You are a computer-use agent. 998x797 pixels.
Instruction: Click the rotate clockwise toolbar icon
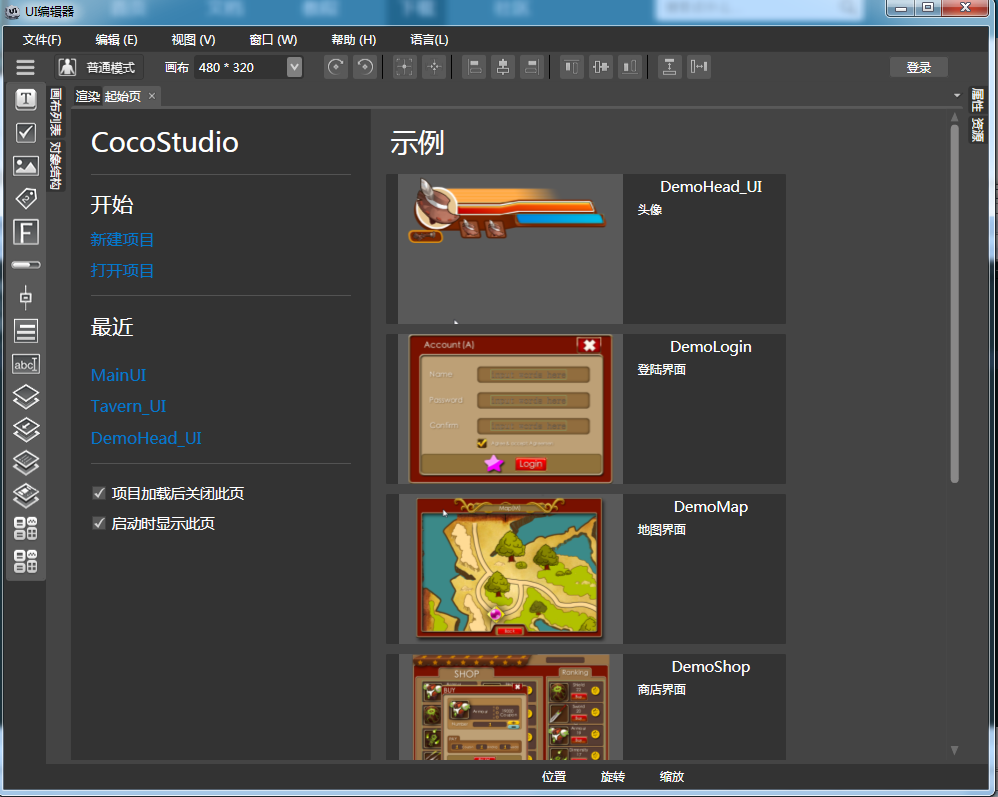coord(336,67)
